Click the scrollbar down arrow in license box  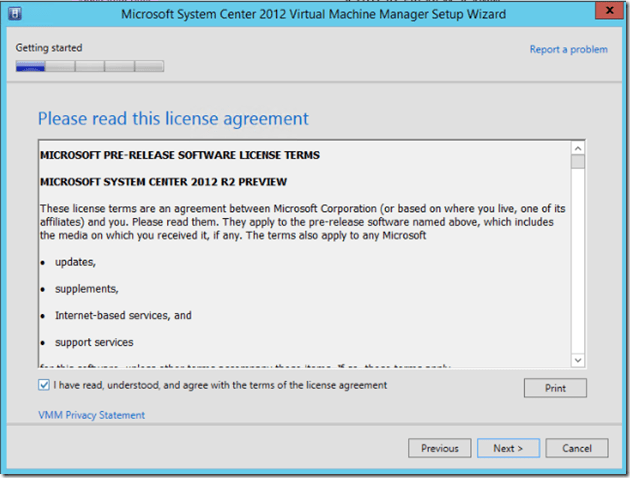(577, 360)
